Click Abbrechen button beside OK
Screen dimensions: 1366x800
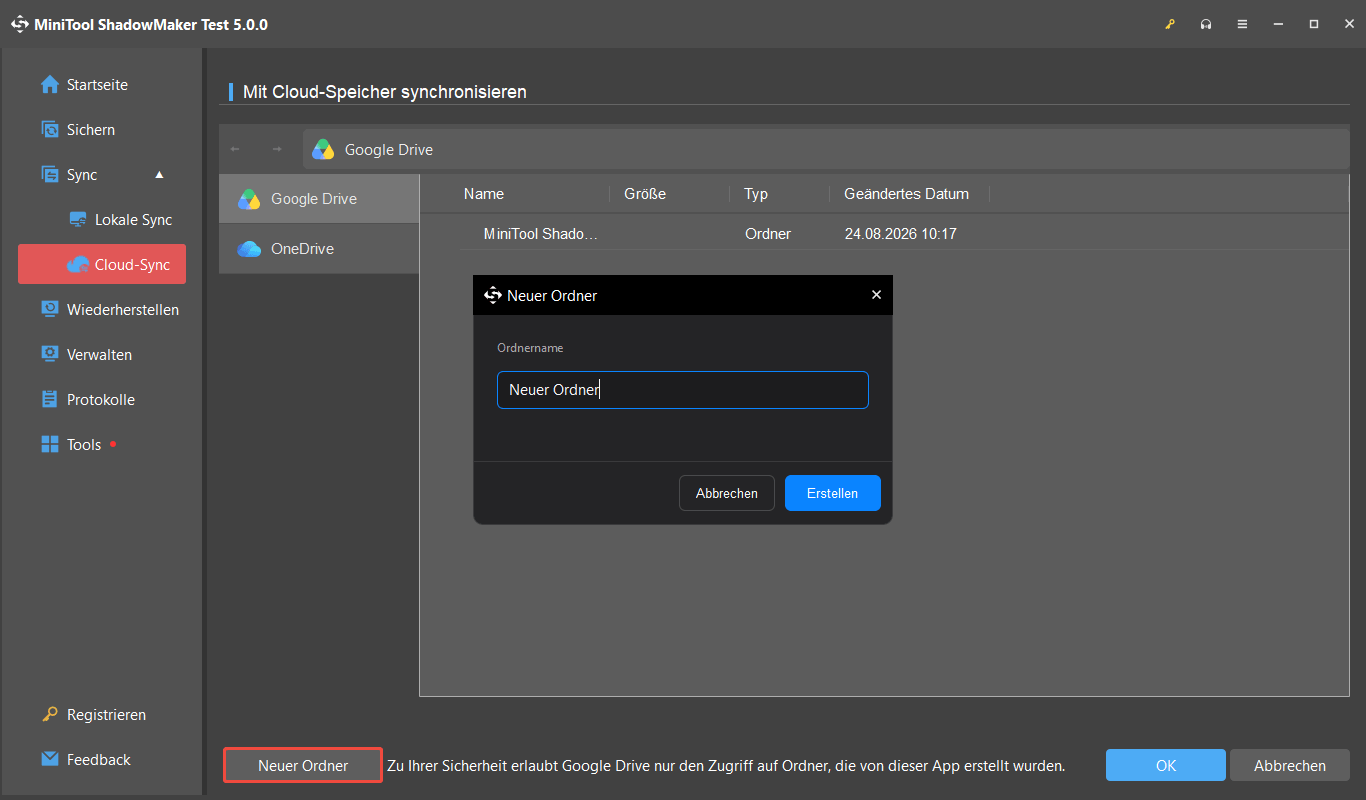coord(1290,766)
